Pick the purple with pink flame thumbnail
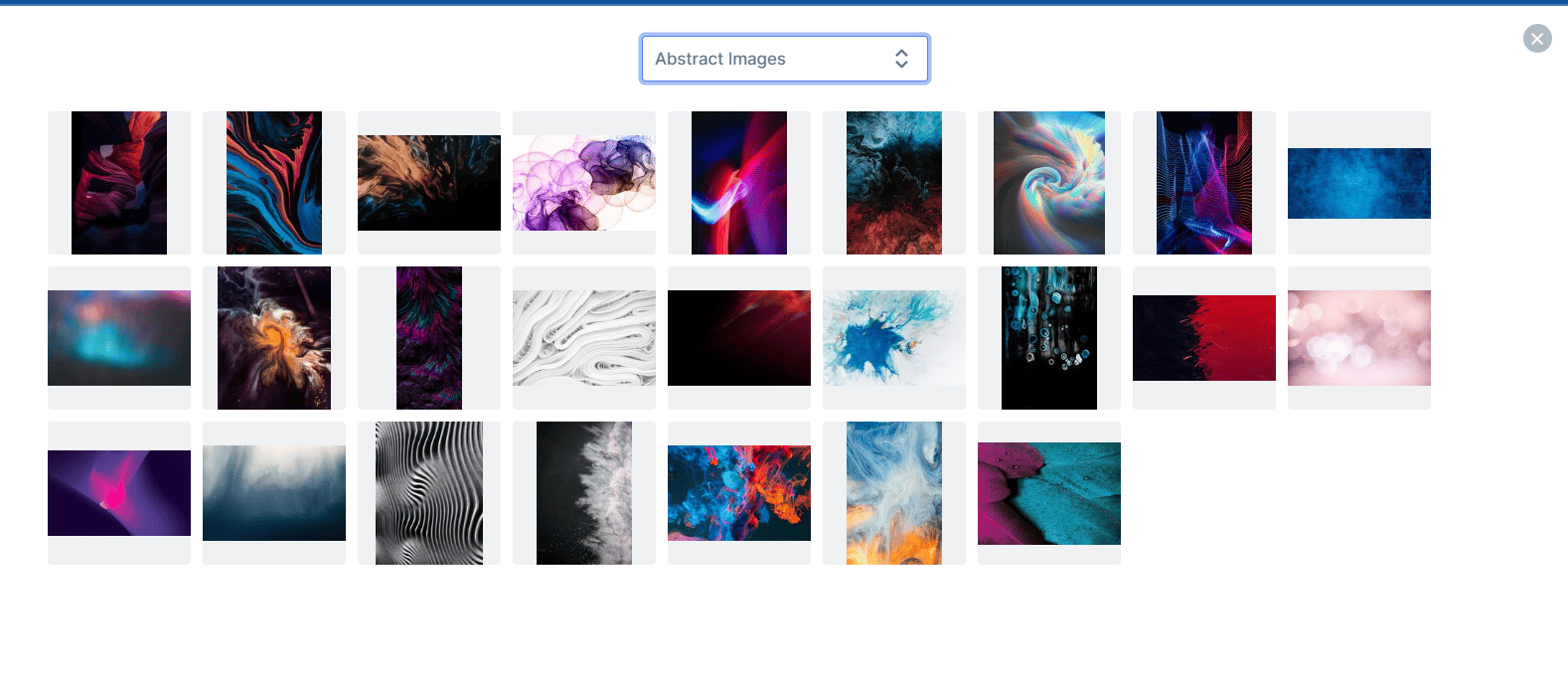This screenshot has height=688, width=1568. pyautogui.click(x=119, y=493)
